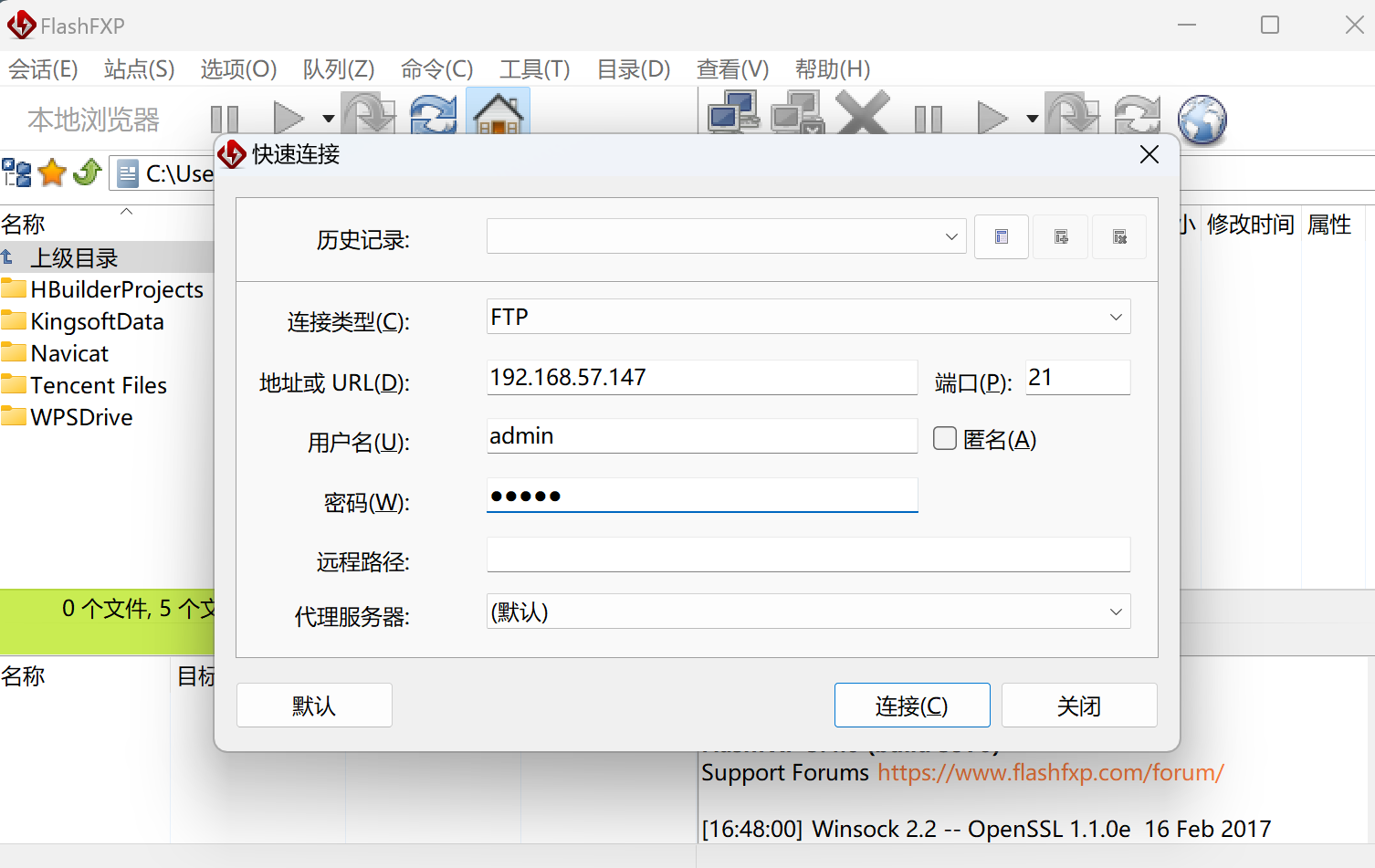The image size is (1375, 868).
Task: Open the 目录(D) menu
Action: point(634,69)
